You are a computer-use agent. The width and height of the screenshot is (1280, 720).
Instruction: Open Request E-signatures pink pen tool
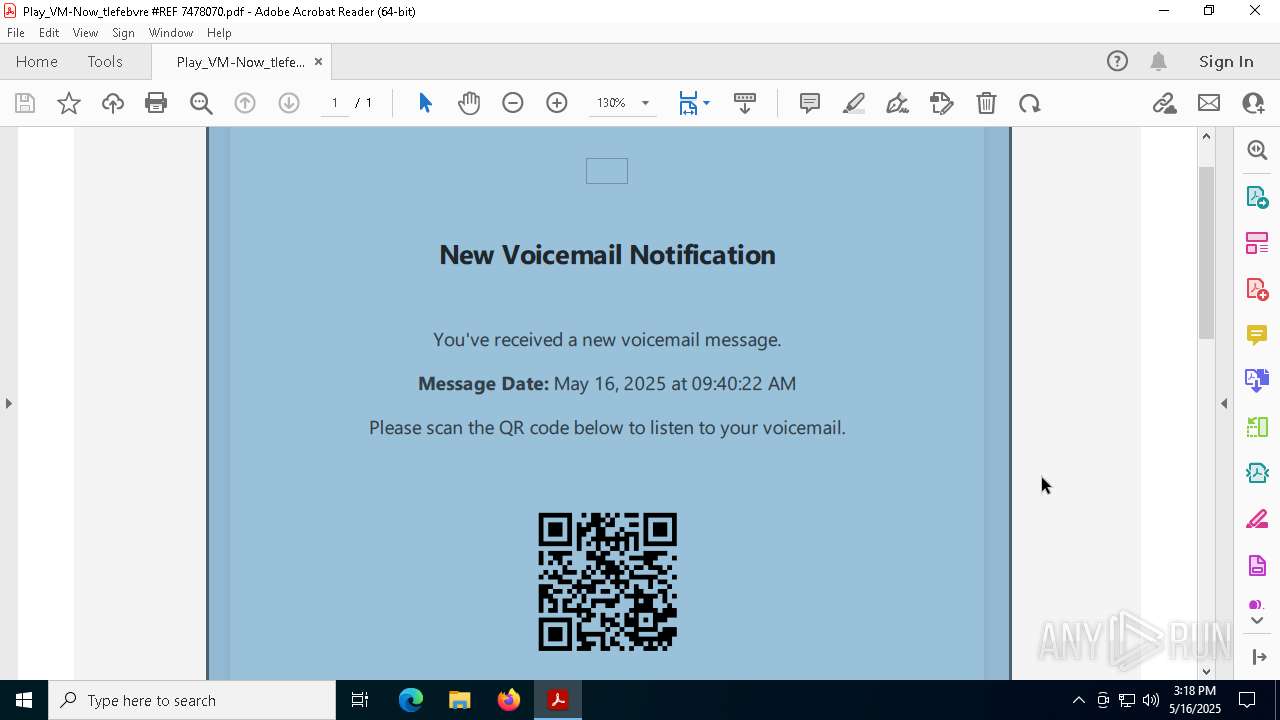click(x=1257, y=519)
